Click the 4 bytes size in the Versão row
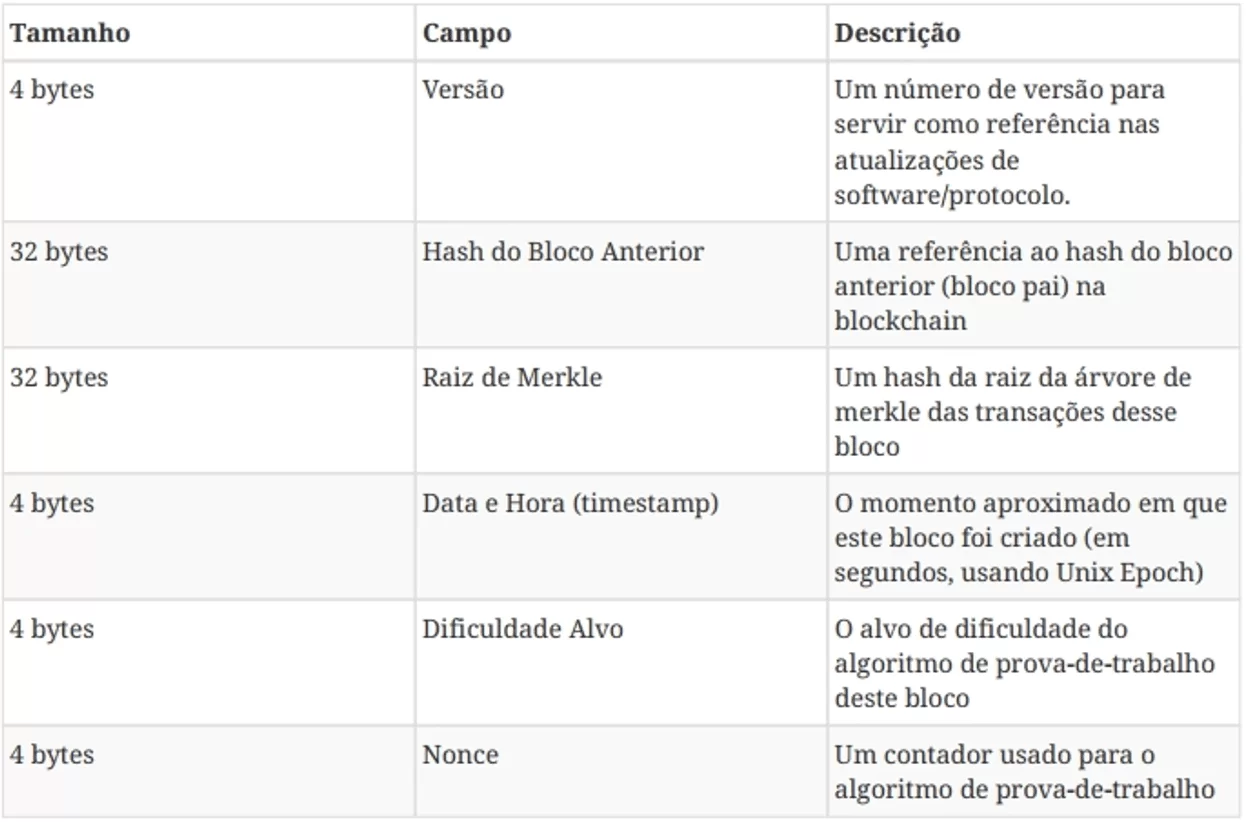Viewport: 1246px width, 822px height. [x=52, y=90]
